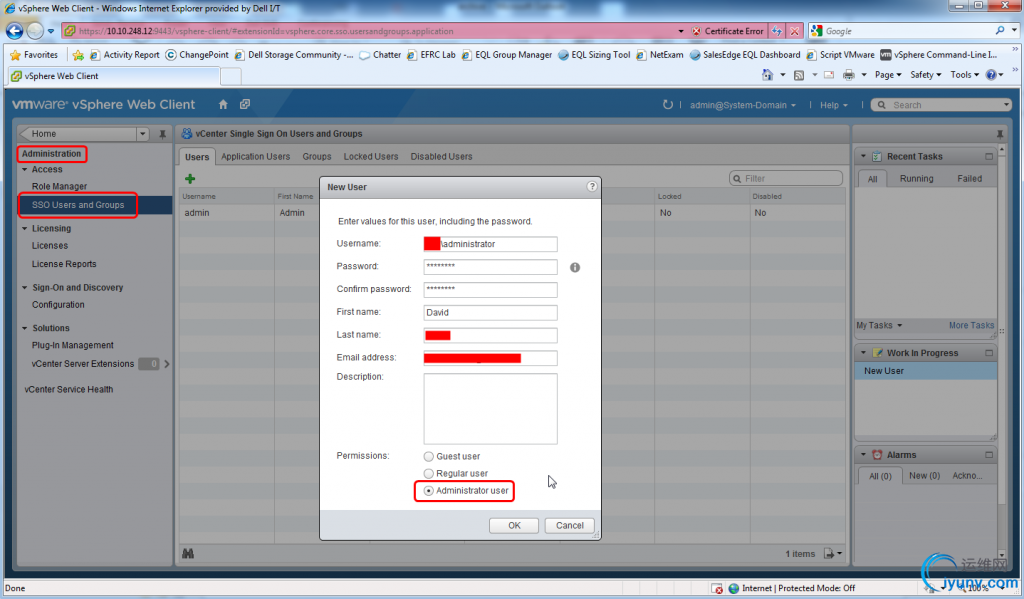Open the My Tasks dropdown
Image resolution: width=1024 pixels, height=599 pixels.
pos(879,325)
